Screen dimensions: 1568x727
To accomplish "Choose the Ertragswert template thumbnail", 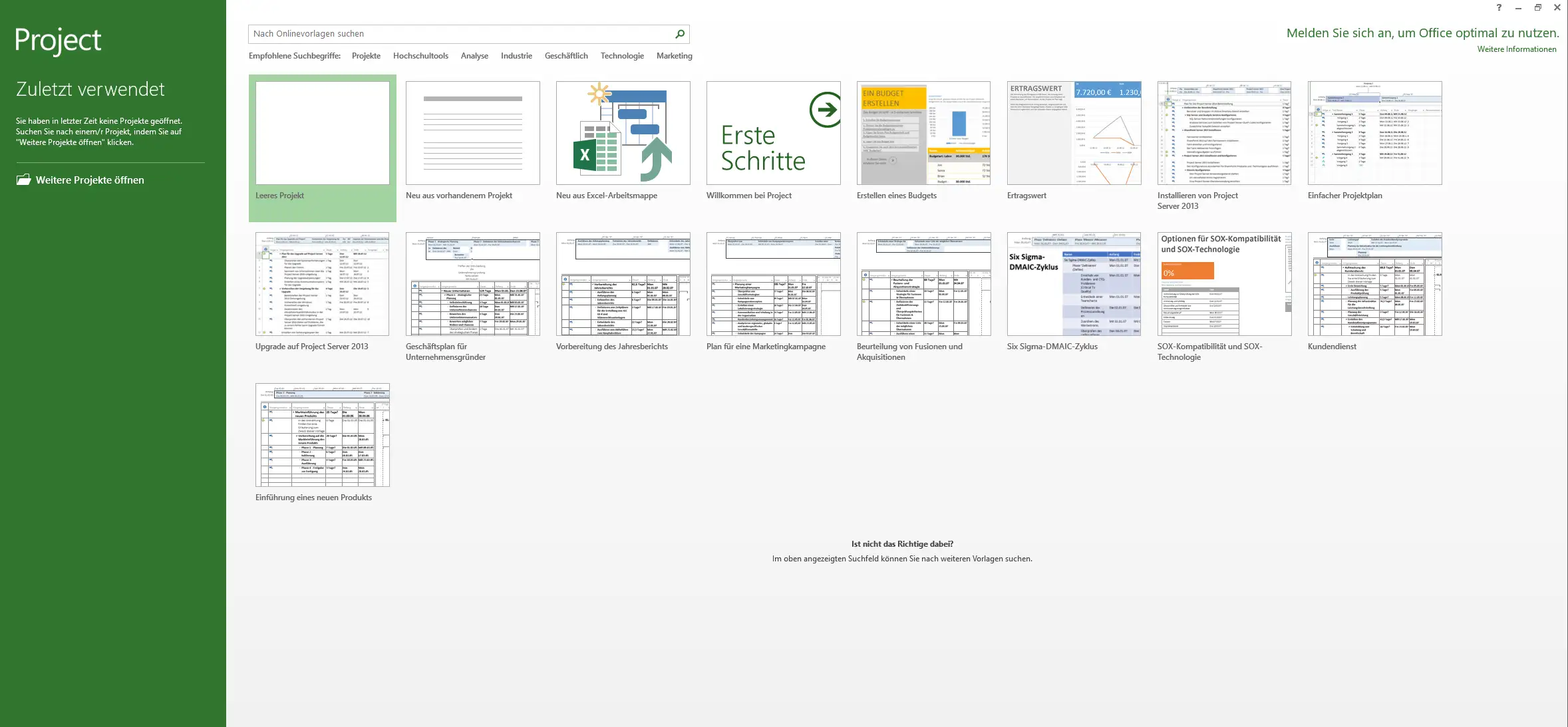I will coord(1074,133).
